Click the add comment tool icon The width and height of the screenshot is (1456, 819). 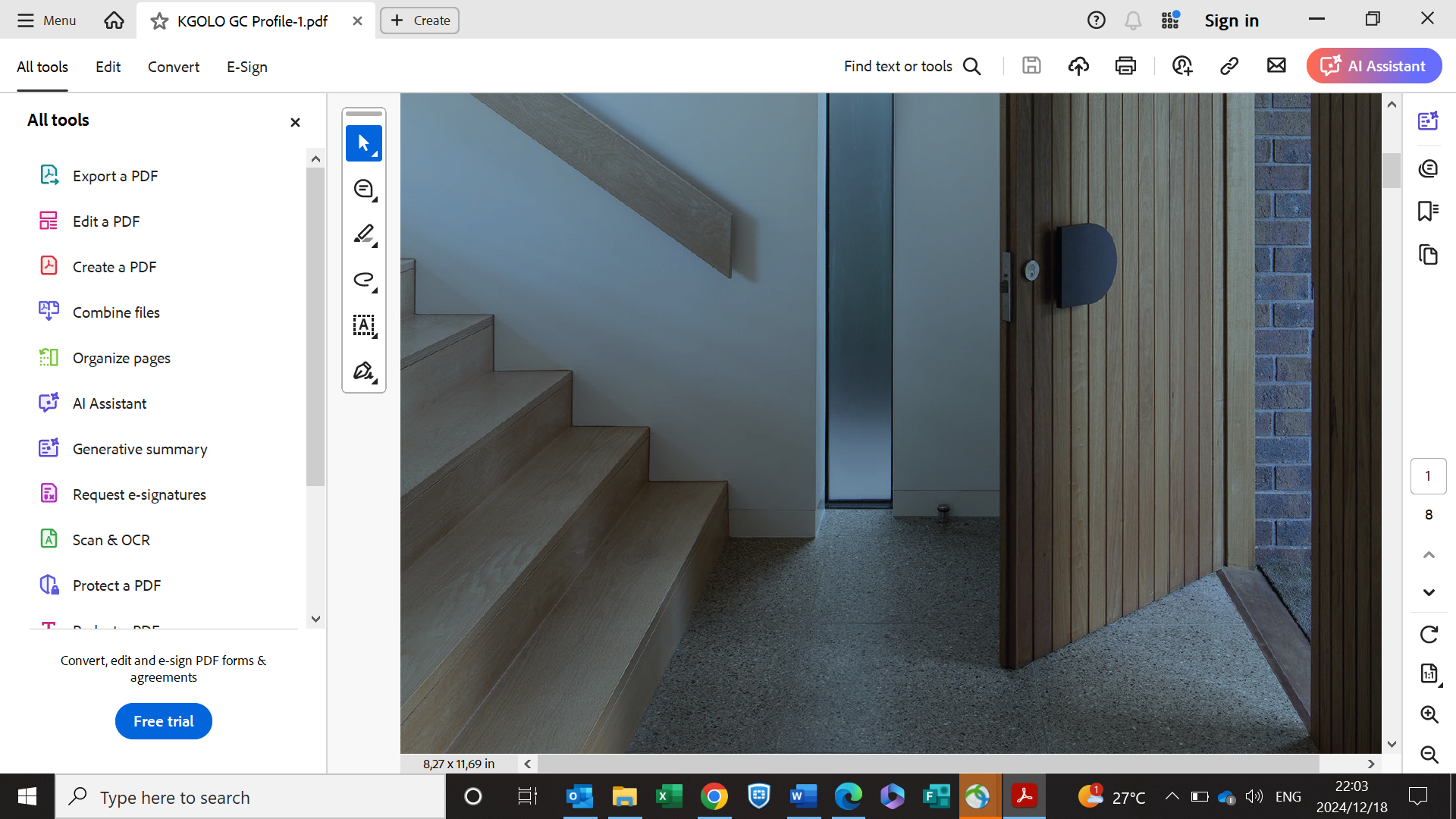coord(364,189)
